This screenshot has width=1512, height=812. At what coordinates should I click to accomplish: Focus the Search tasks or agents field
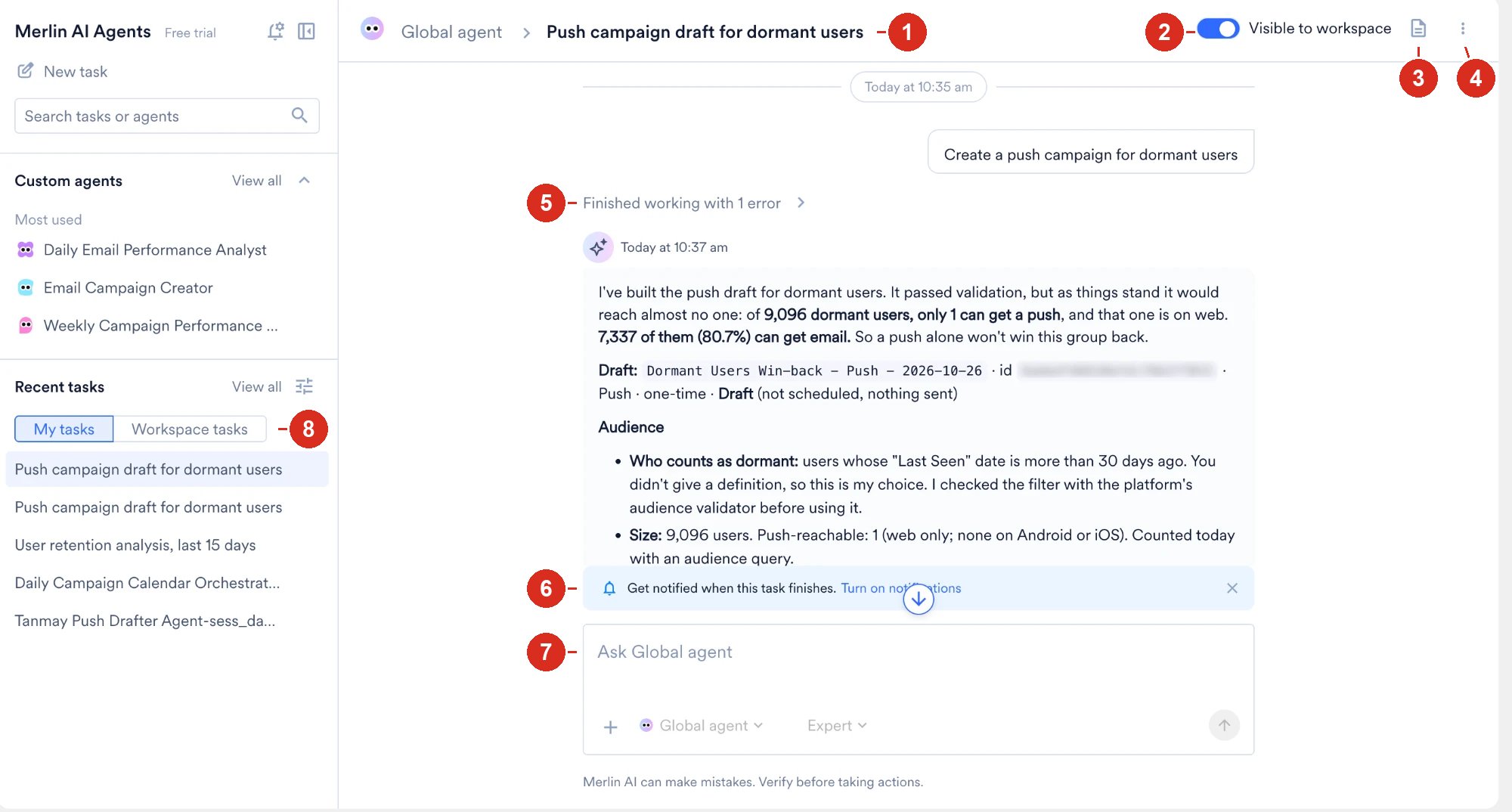pyautogui.click(x=167, y=116)
